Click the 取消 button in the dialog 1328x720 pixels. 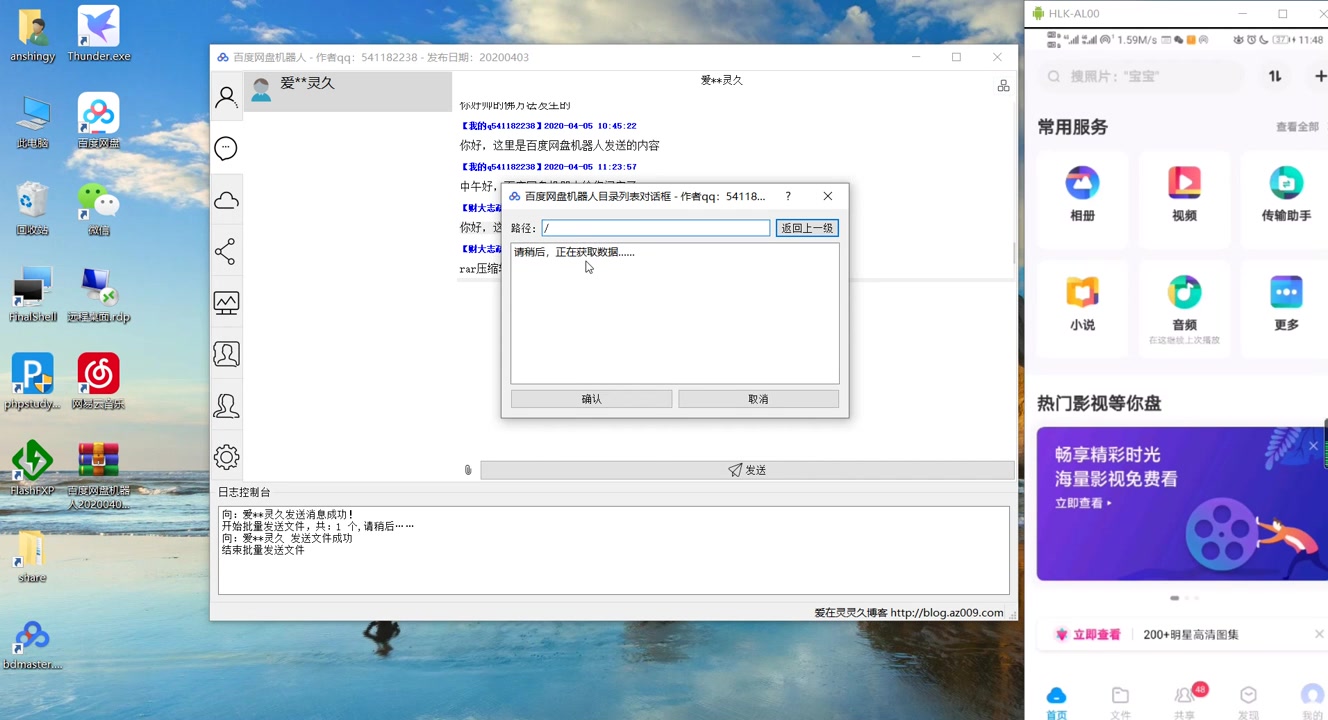758,399
